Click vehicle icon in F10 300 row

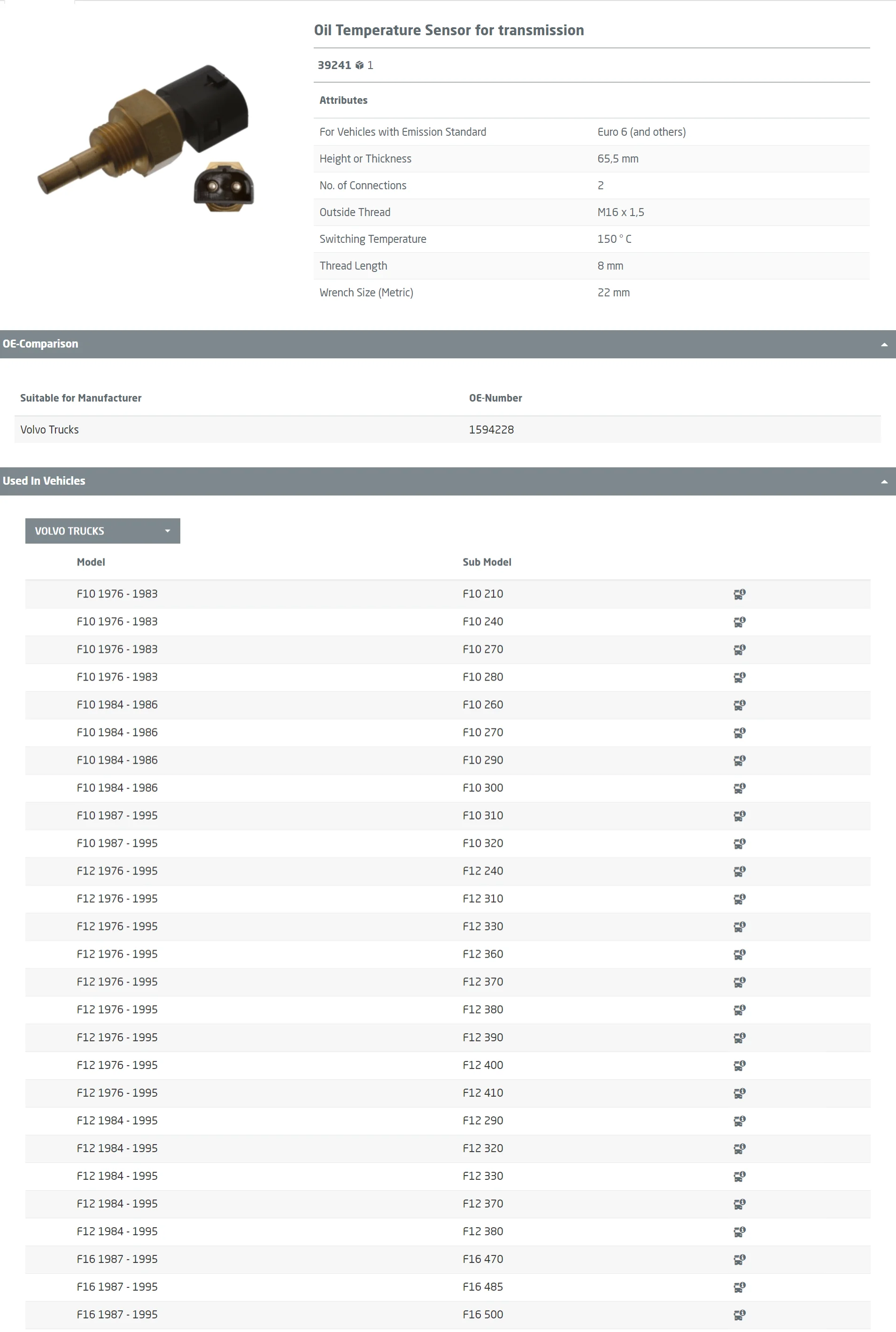pyautogui.click(x=739, y=788)
